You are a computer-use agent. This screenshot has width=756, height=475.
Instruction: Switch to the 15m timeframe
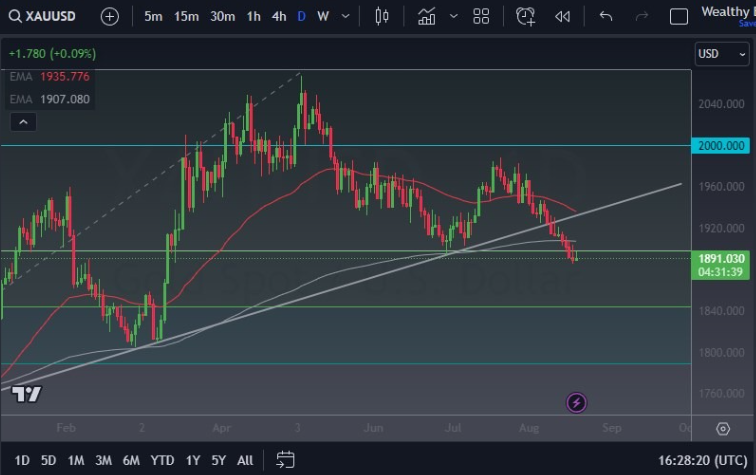tap(186, 16)
